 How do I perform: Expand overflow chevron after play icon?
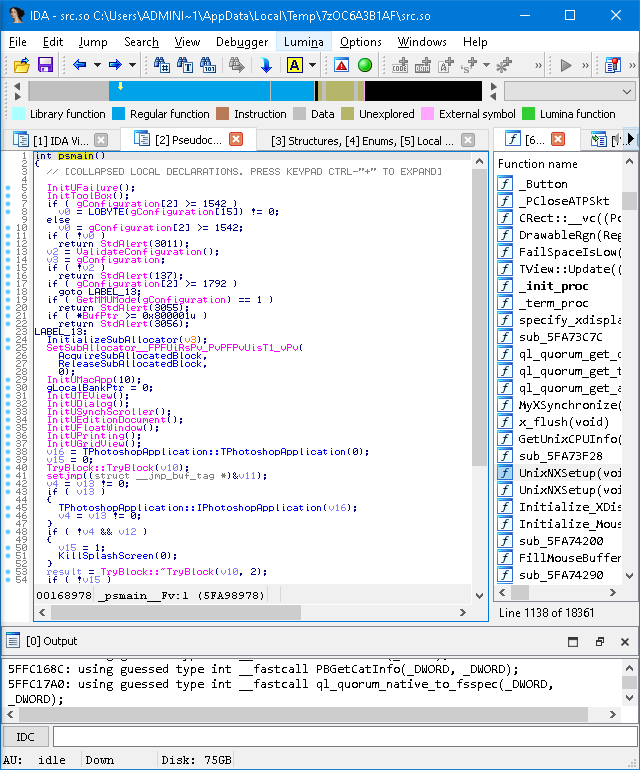585,65
